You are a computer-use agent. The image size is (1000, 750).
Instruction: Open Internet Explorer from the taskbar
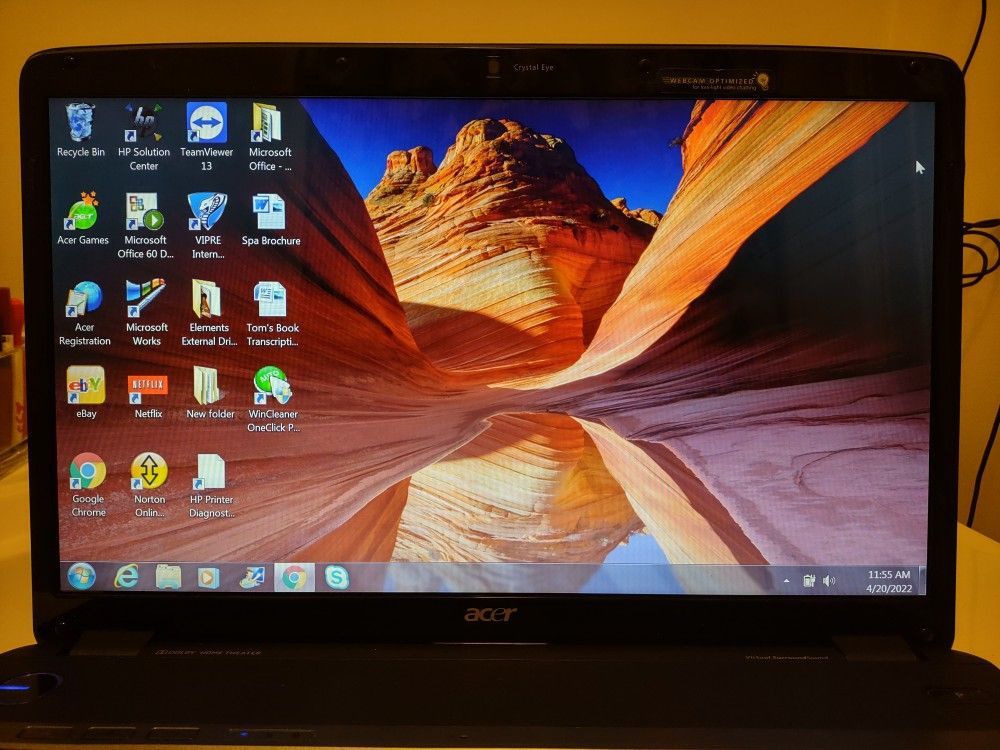pos(126,576)
